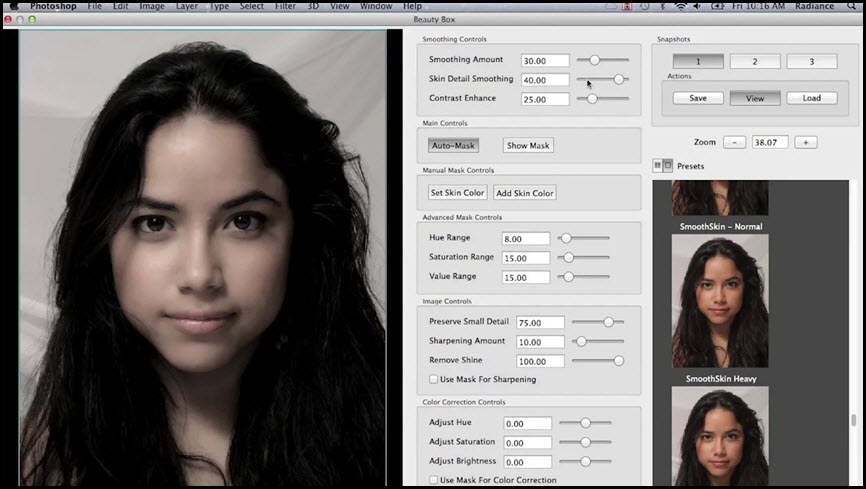Open the Wi-Fi status menu icon

680,6
